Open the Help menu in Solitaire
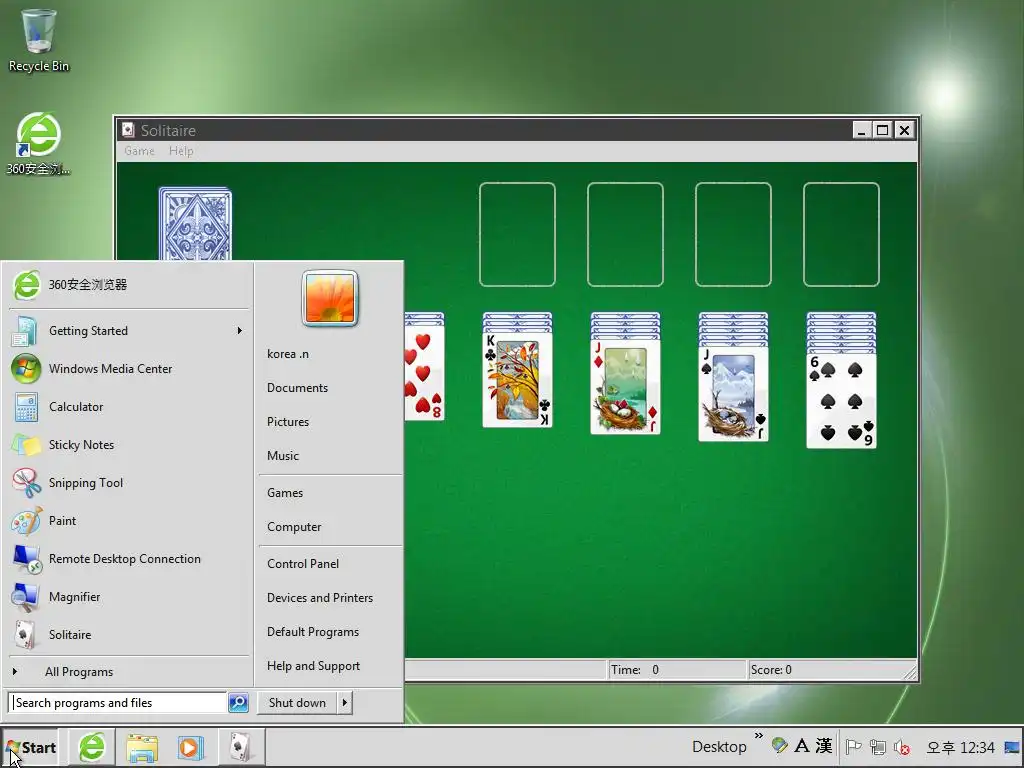Viewport: 1024px width, 768px height. click(181, 151)
